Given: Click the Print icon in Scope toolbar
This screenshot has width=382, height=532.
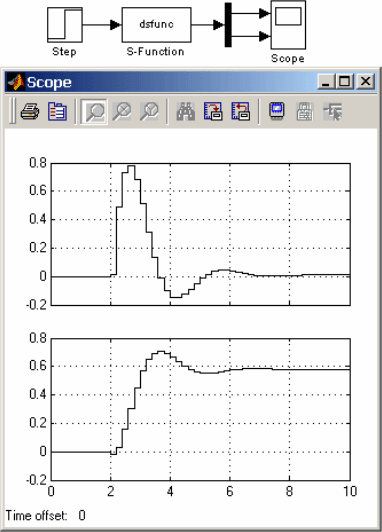Looking at the screenshot, I should pyautogui.click(x=30, y=111).
